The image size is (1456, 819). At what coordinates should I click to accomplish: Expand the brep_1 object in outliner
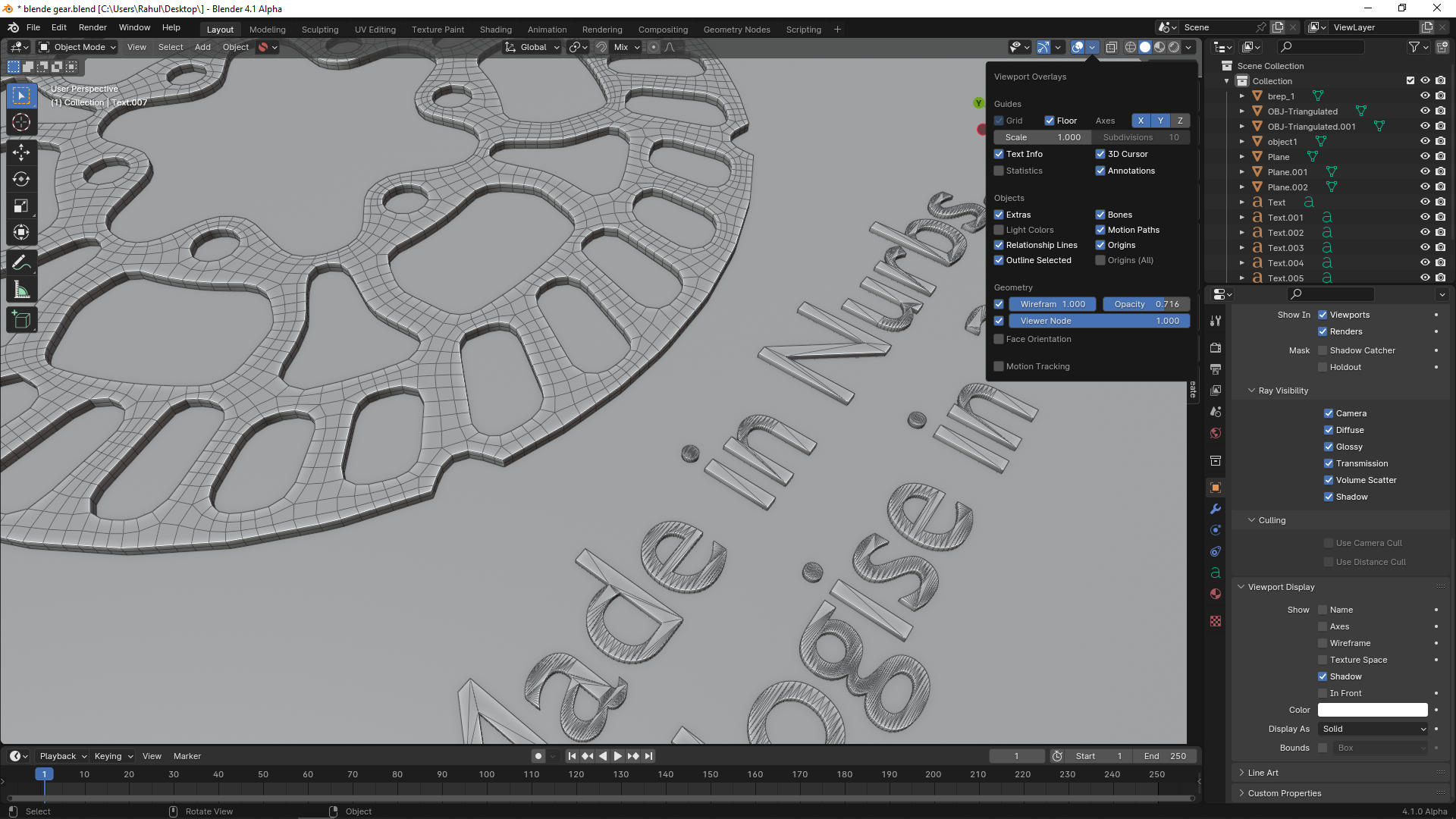click(1242, 96)
